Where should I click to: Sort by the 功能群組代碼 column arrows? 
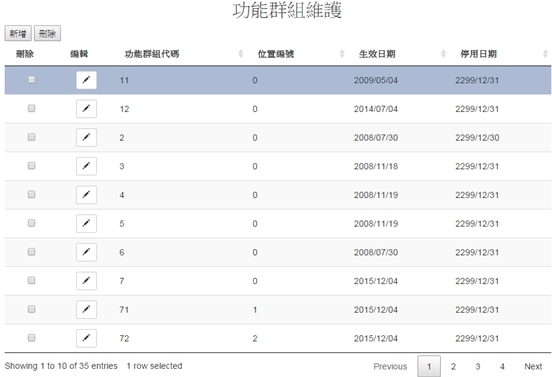click(241, 54)
